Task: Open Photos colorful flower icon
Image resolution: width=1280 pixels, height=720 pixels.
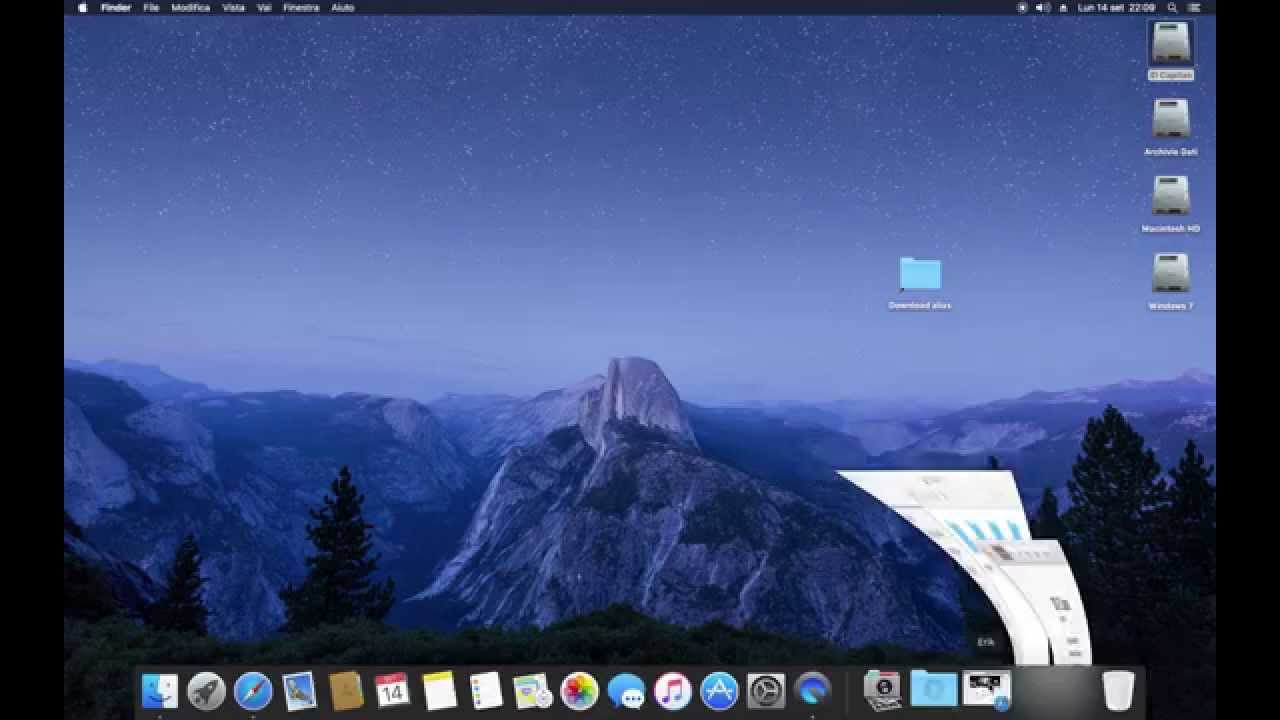Action: tap(579, 691)
